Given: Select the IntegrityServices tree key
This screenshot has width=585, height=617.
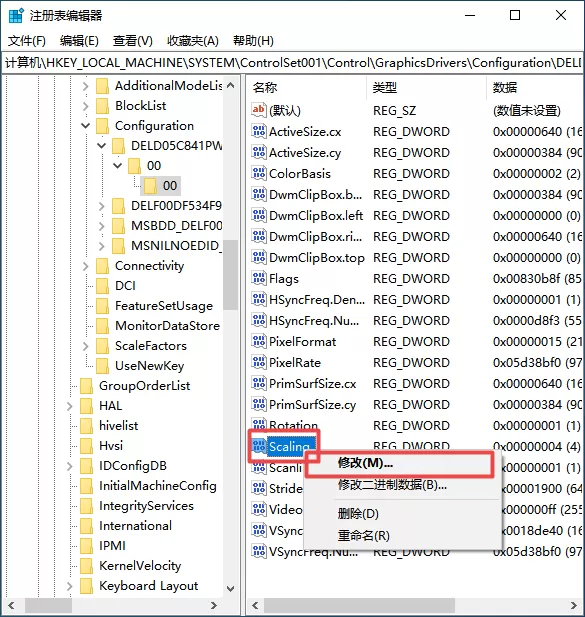Looking at the screenshot, I should point(146,506).
